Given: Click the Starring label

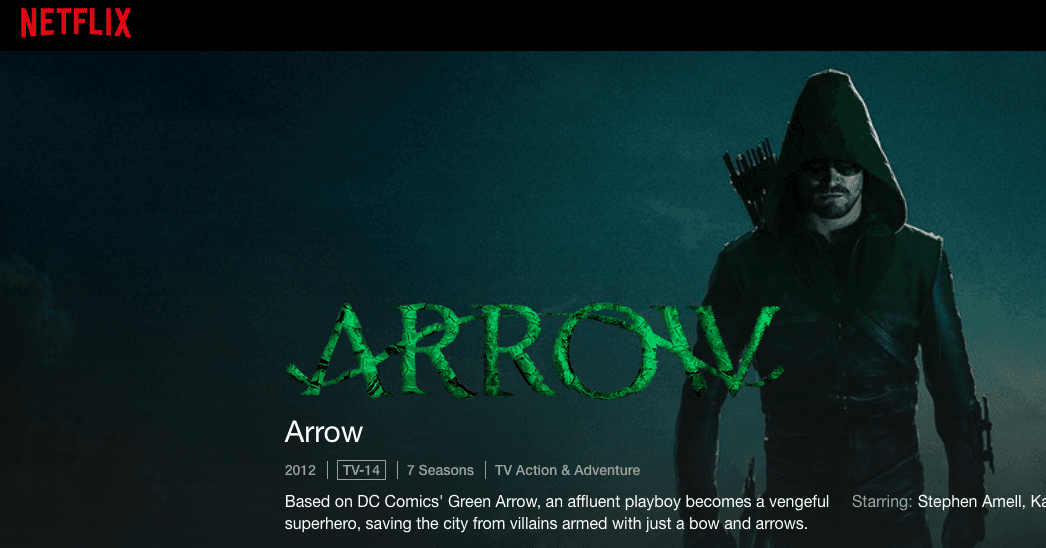Looking at the screenshot, I should (x=882, y=502).
